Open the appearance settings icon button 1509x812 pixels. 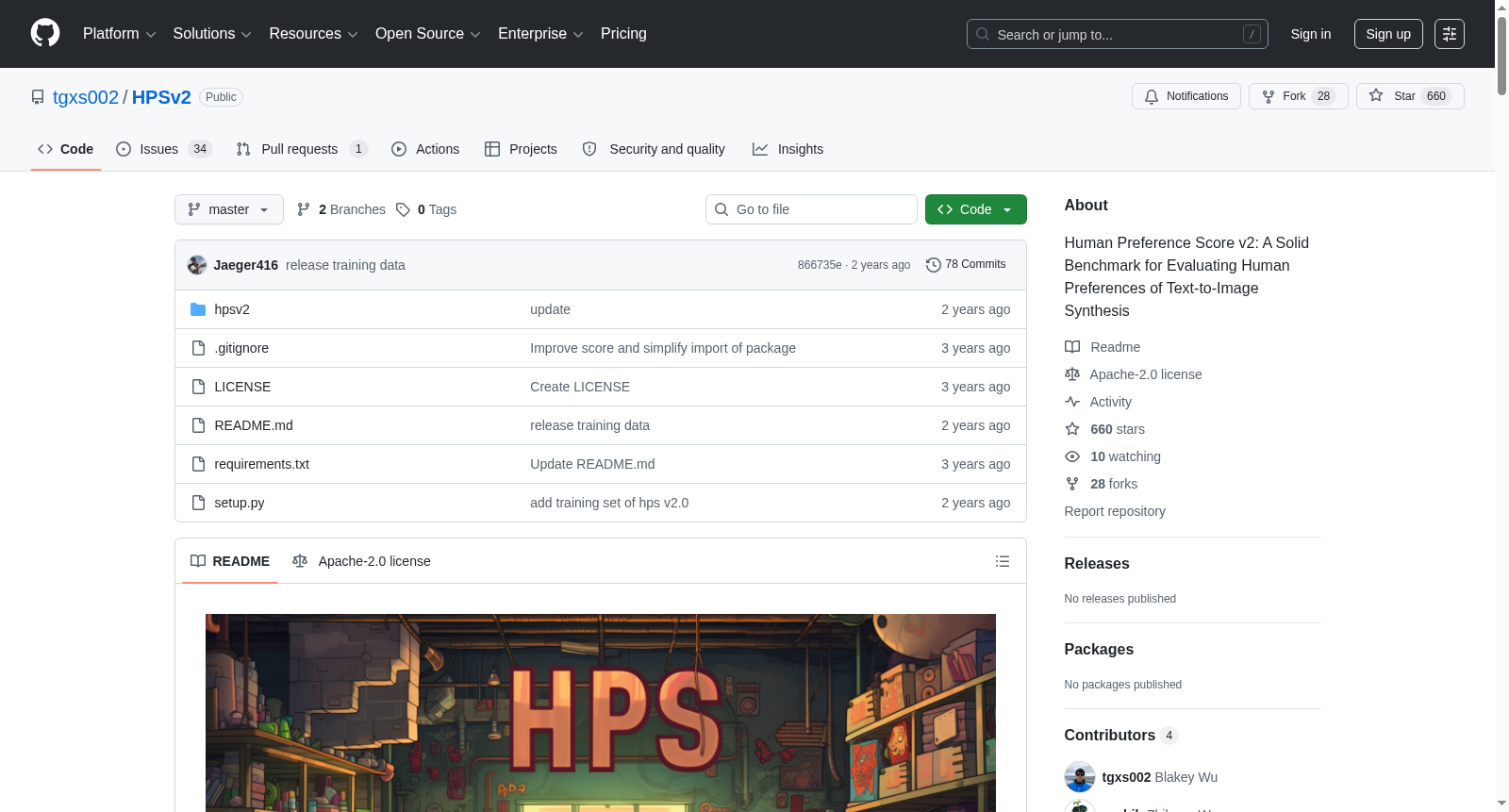(1449, 34)
